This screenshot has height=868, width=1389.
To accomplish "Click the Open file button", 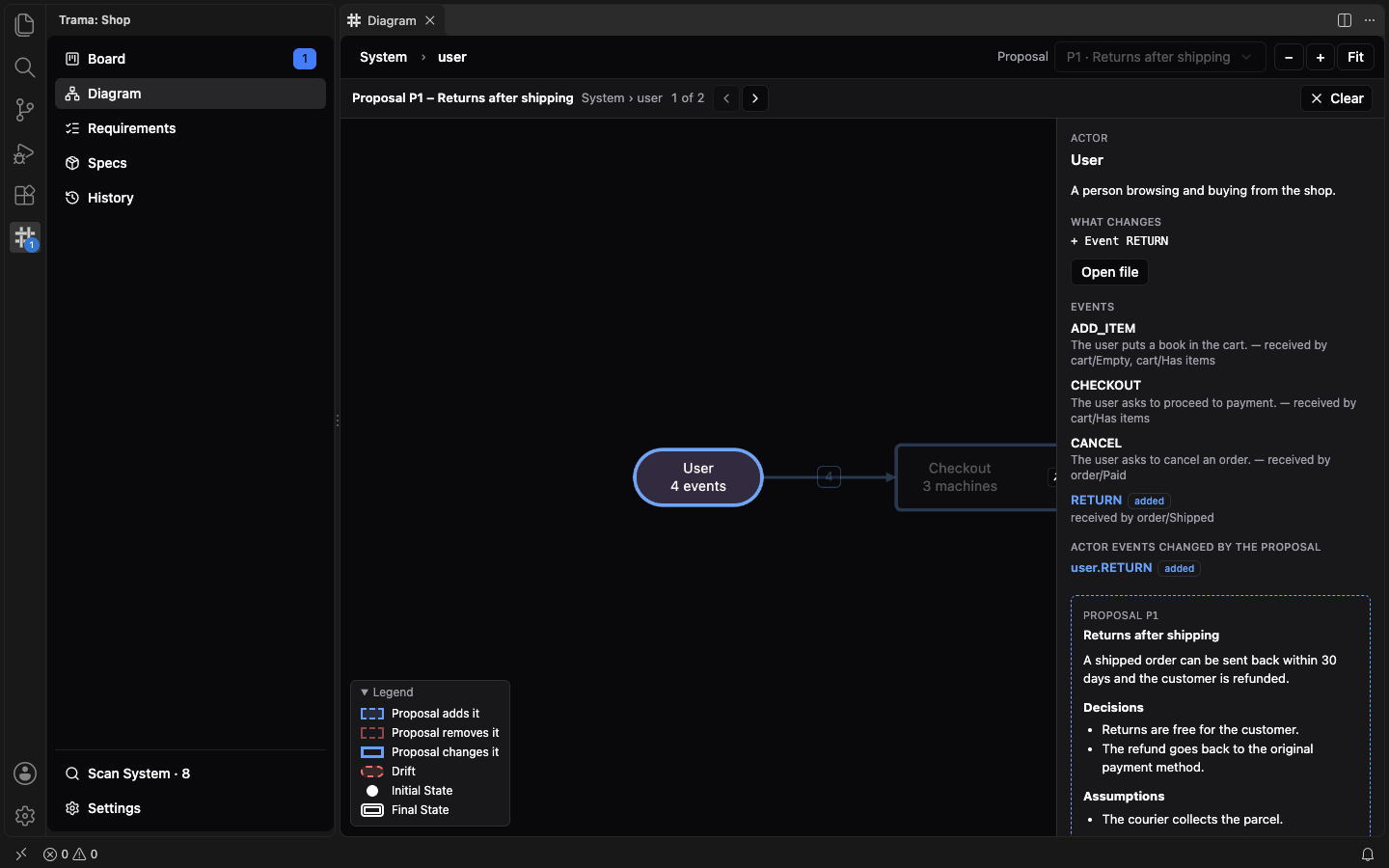I will (1109, 272).
